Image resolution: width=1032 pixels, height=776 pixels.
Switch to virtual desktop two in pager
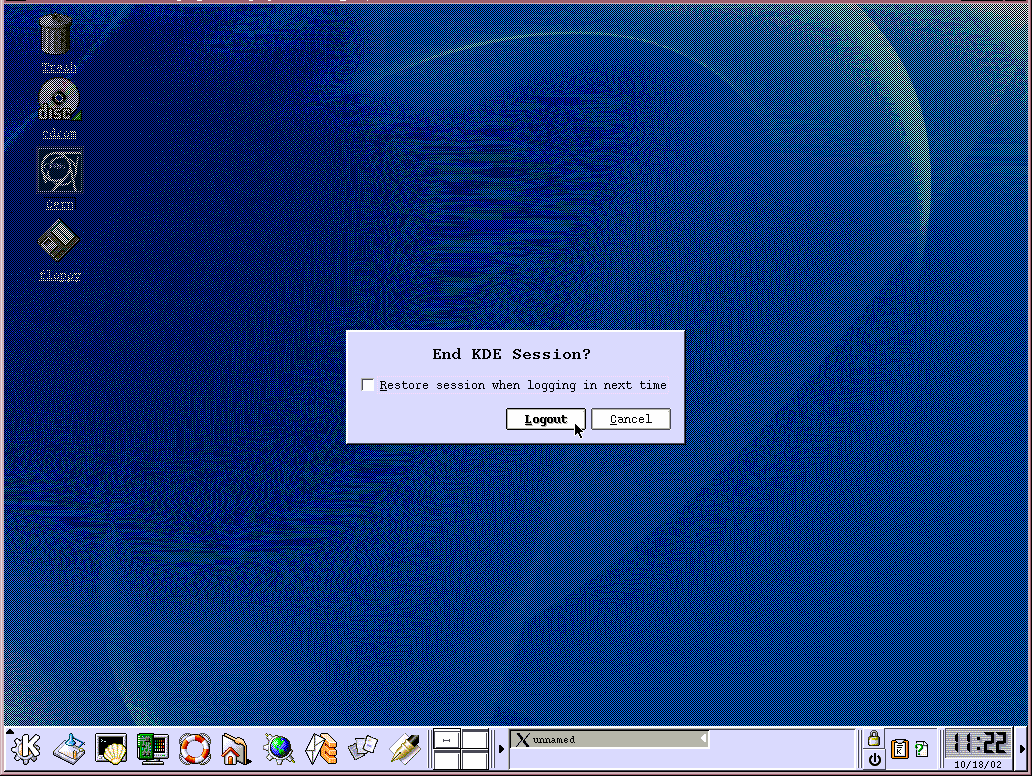475,740
